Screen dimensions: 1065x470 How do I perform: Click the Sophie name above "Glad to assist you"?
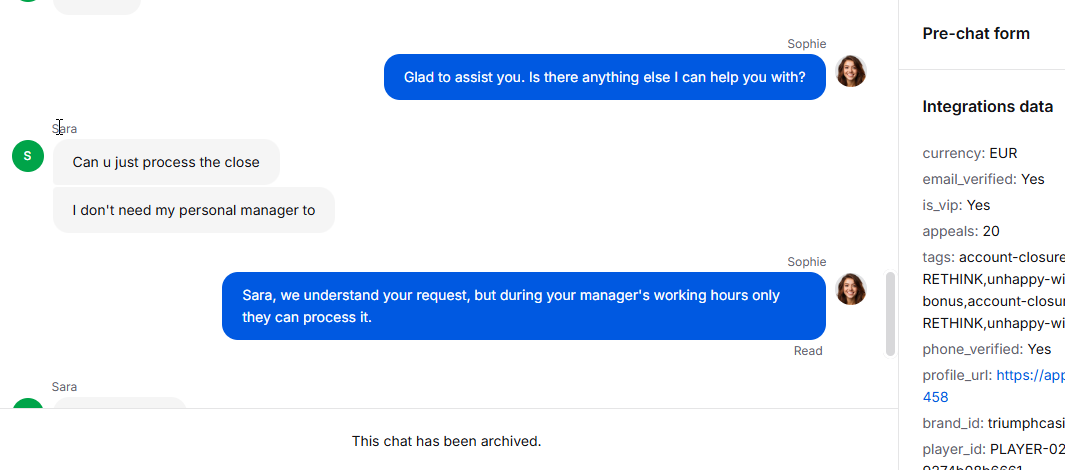click(x=806, y=44)
